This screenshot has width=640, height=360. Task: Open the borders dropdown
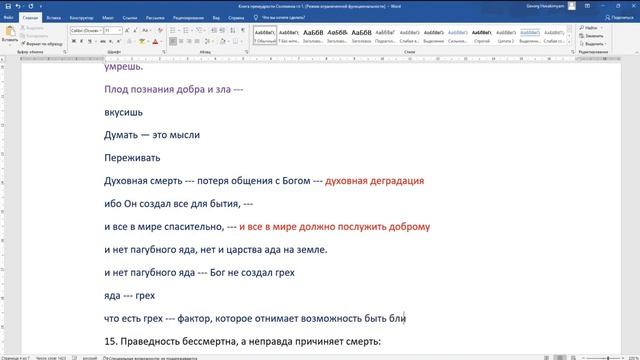[241, 41]
